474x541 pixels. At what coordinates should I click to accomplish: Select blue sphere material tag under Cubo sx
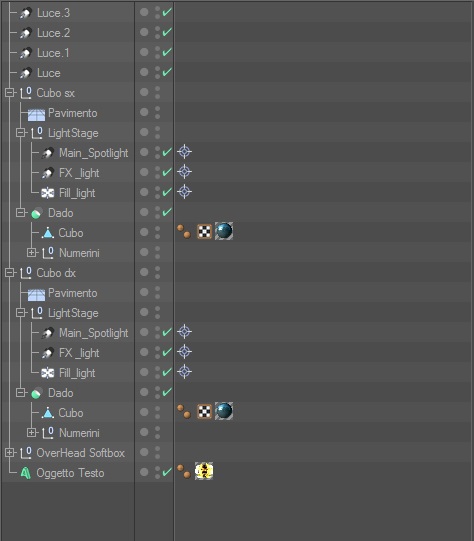(x=224, y=231)
